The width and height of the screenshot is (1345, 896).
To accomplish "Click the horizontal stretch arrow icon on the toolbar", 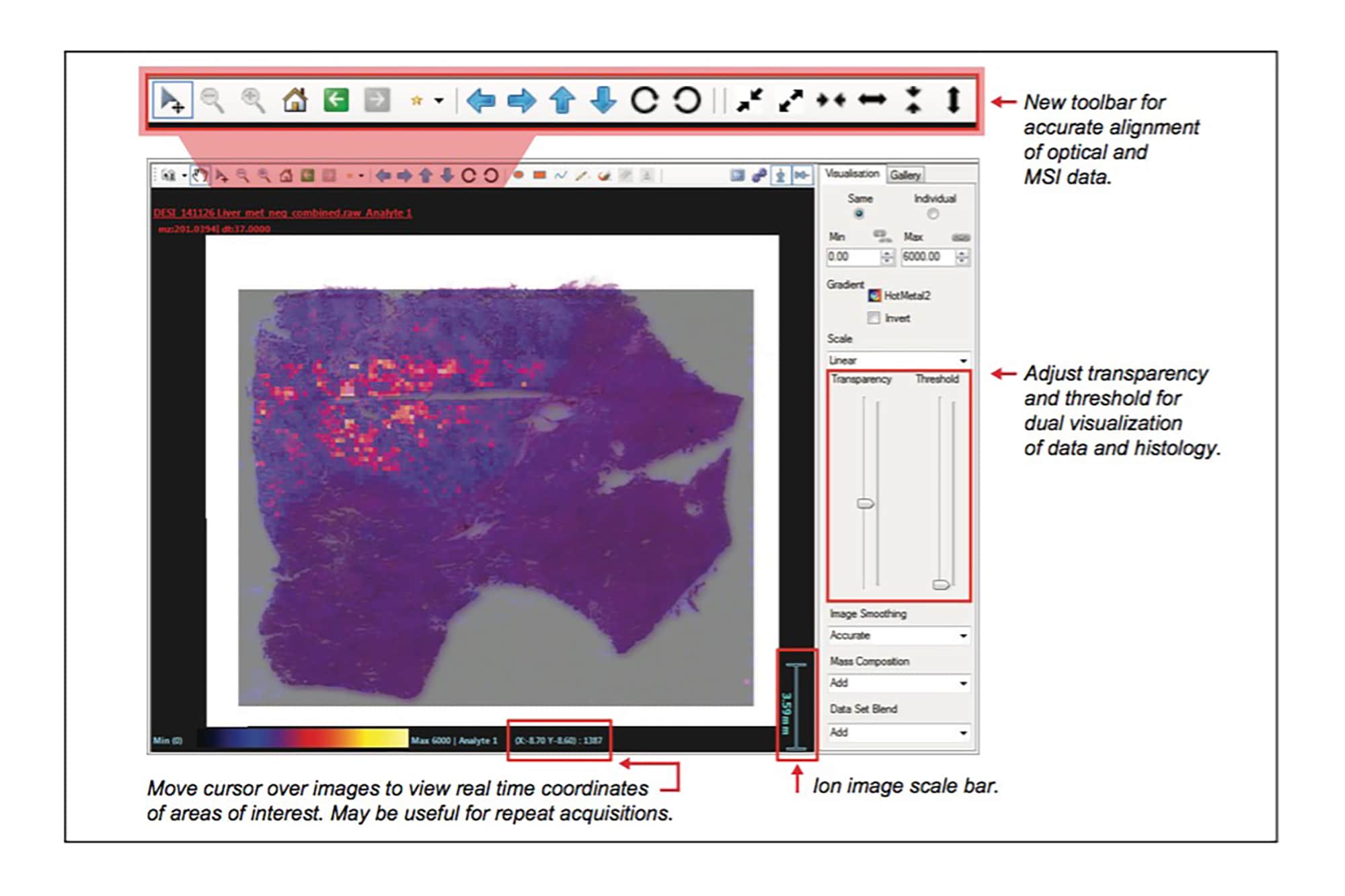I will coord(872,101).
